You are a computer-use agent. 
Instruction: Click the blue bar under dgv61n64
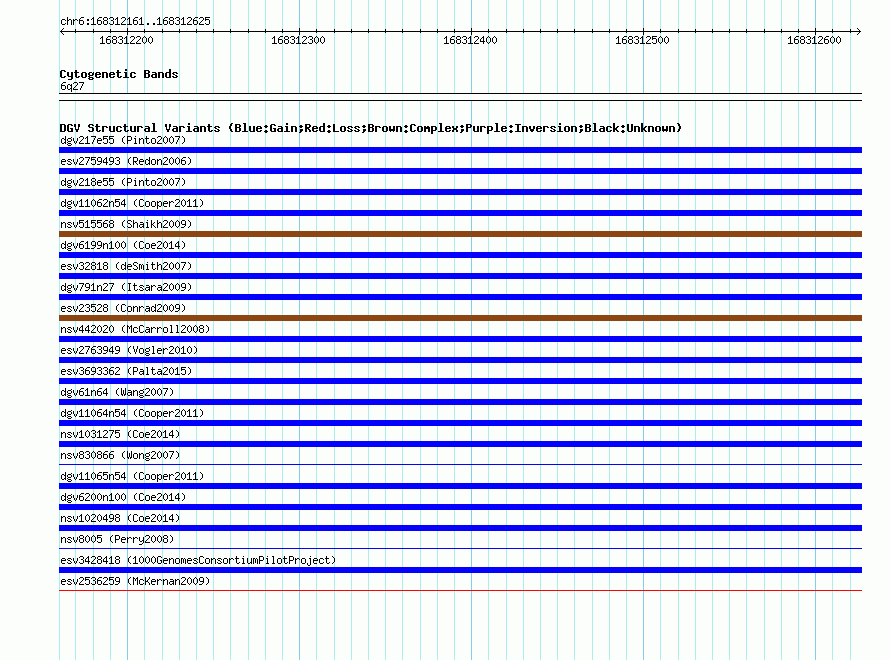point(460,402)
